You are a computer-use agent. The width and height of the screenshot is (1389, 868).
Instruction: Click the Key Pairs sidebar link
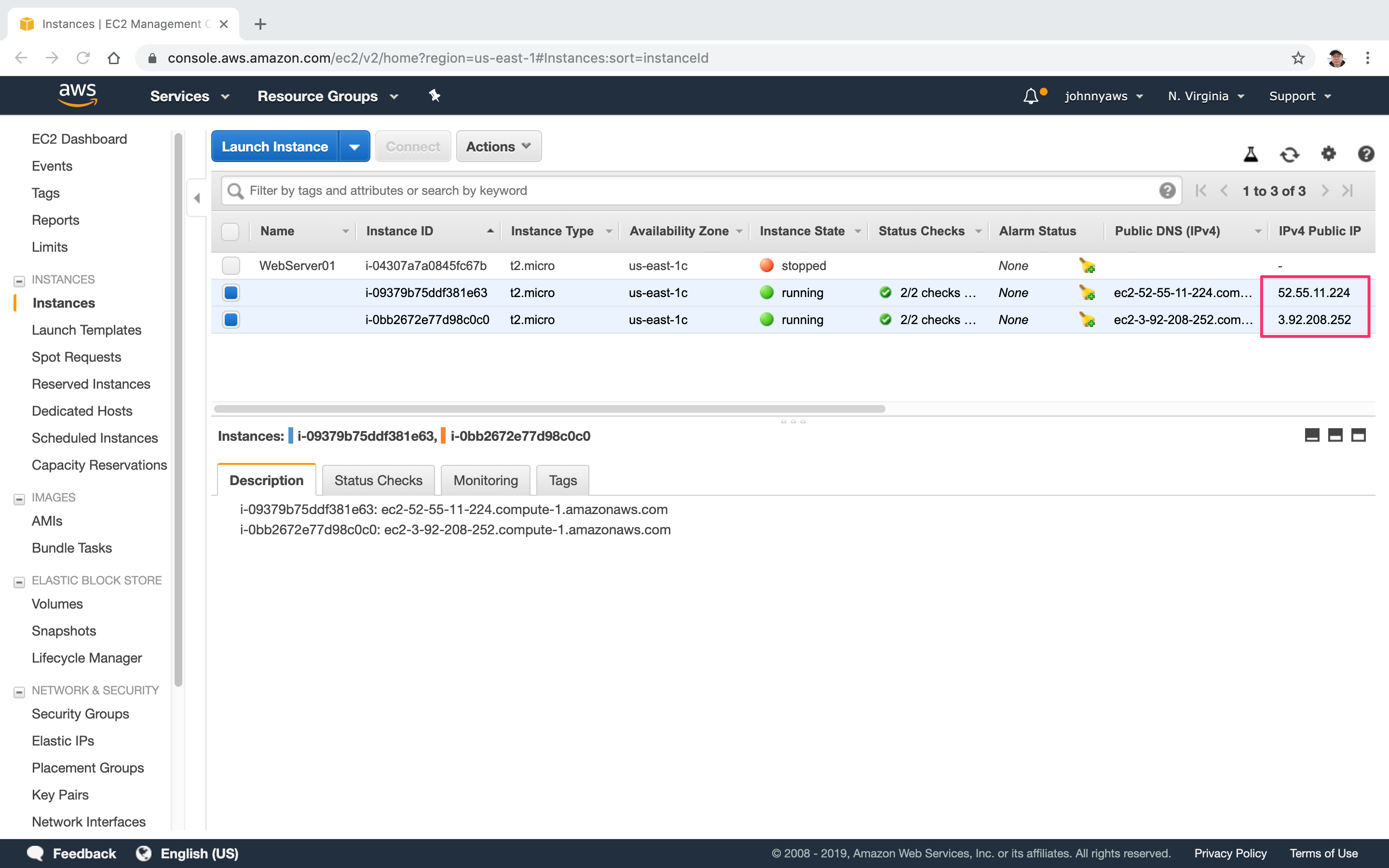tap(60, 795)
